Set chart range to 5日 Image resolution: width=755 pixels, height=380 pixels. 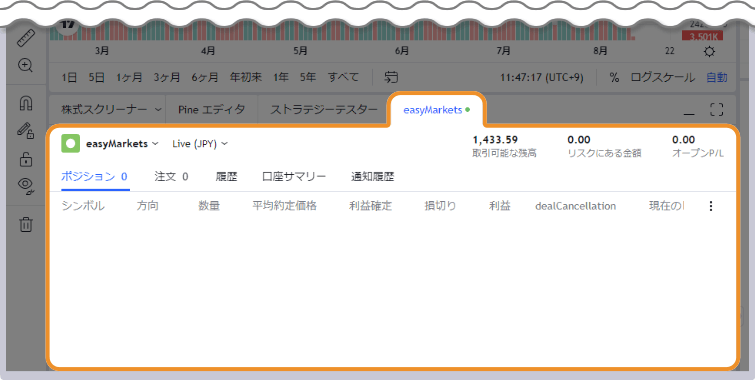pos(96,78)
